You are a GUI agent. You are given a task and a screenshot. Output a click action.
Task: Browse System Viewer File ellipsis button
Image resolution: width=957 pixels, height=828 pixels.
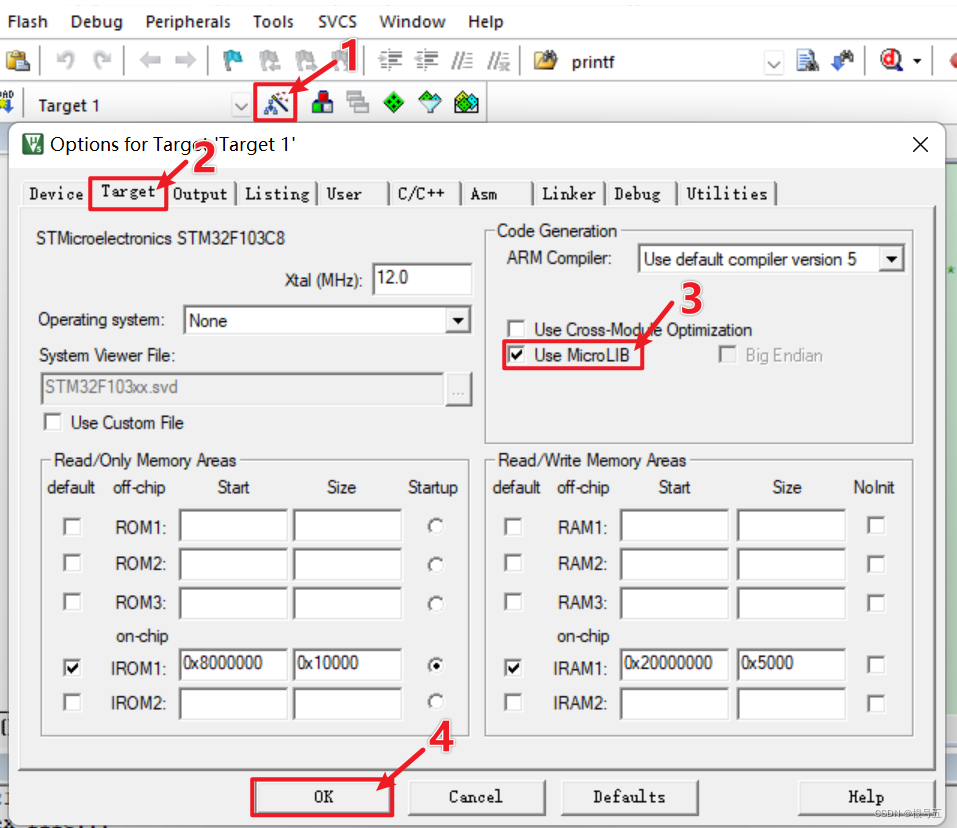(458, 389)
